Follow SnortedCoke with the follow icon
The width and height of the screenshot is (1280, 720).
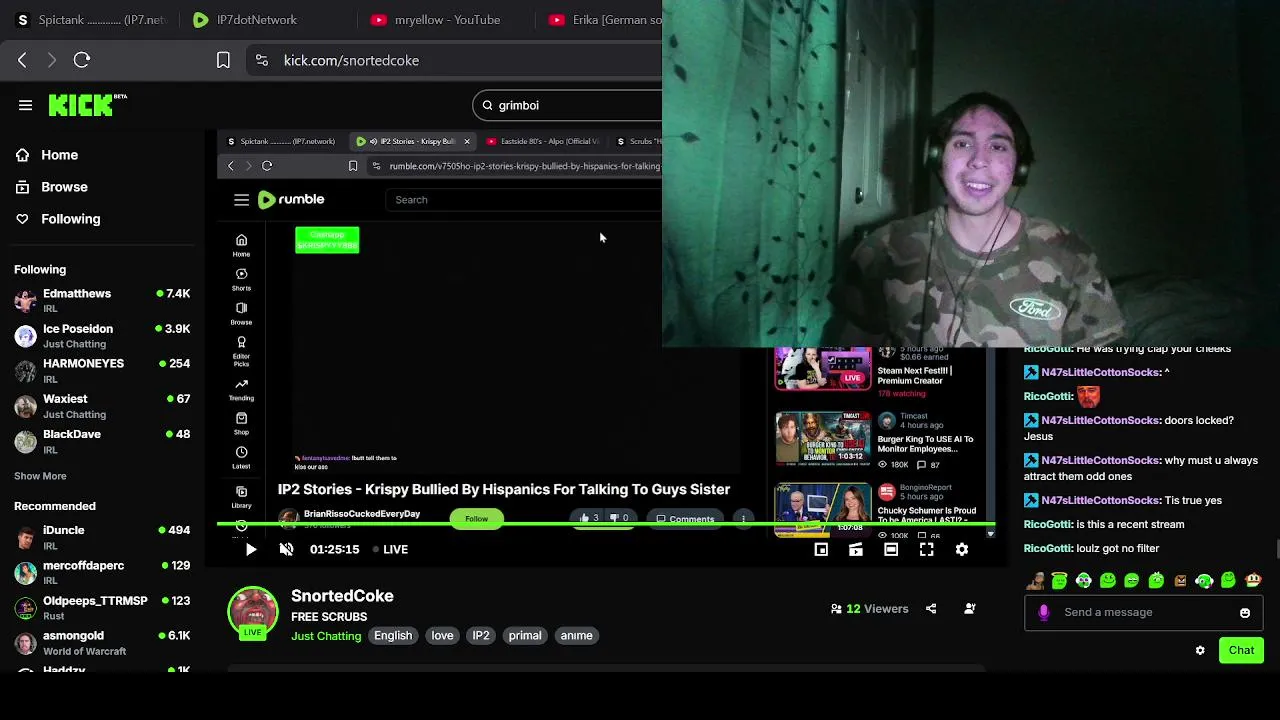tap(969, 608)
